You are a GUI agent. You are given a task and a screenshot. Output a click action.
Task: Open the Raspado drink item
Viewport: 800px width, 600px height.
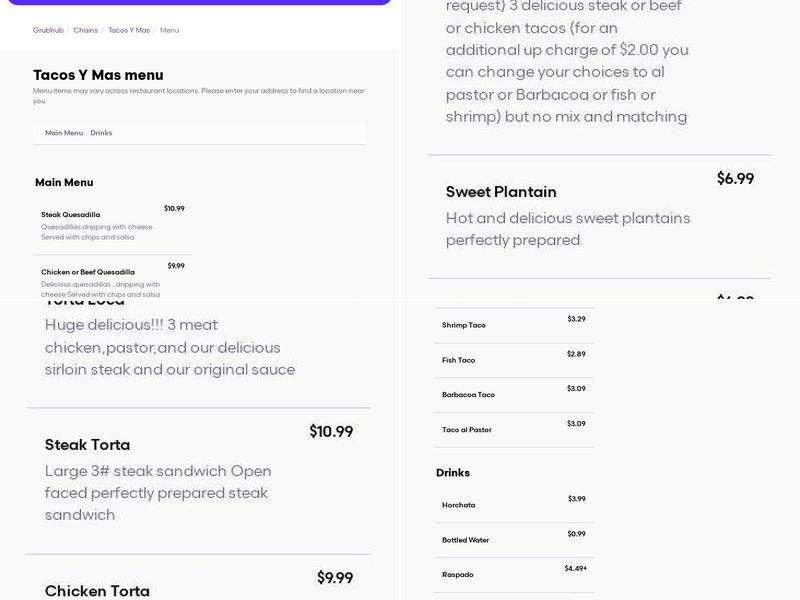(x=458, y=575)
